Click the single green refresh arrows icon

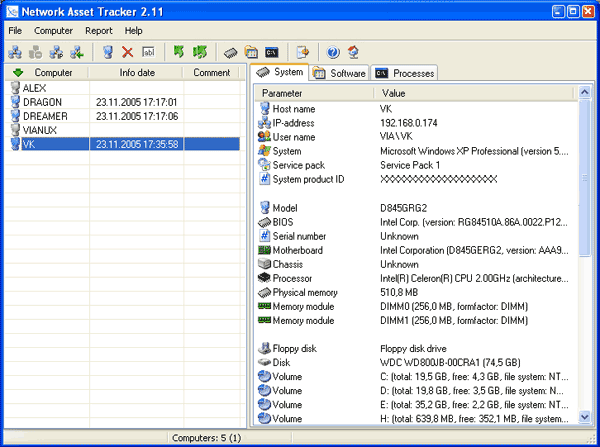[179, 52]
